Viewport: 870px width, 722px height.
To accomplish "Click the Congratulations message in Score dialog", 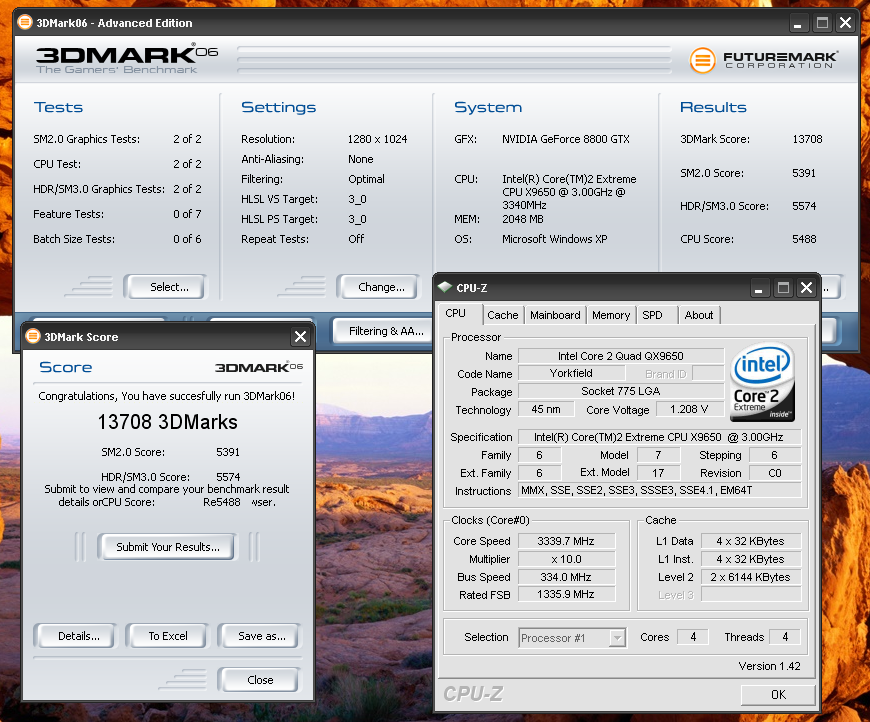I will 166,396.
